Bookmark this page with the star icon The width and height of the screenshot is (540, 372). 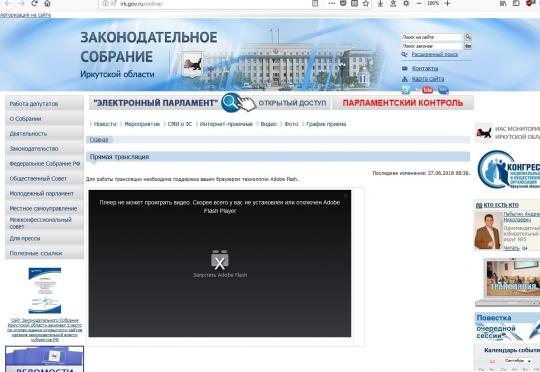click(x=366, y=3)
